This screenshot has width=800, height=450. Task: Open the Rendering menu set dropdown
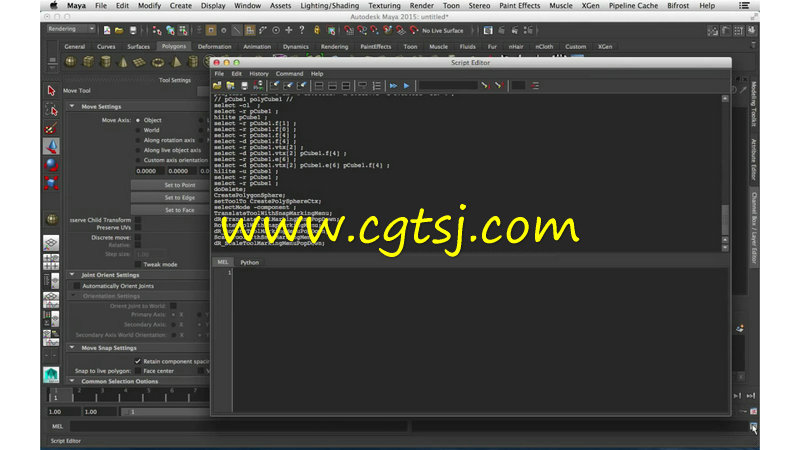pos(70,29)
